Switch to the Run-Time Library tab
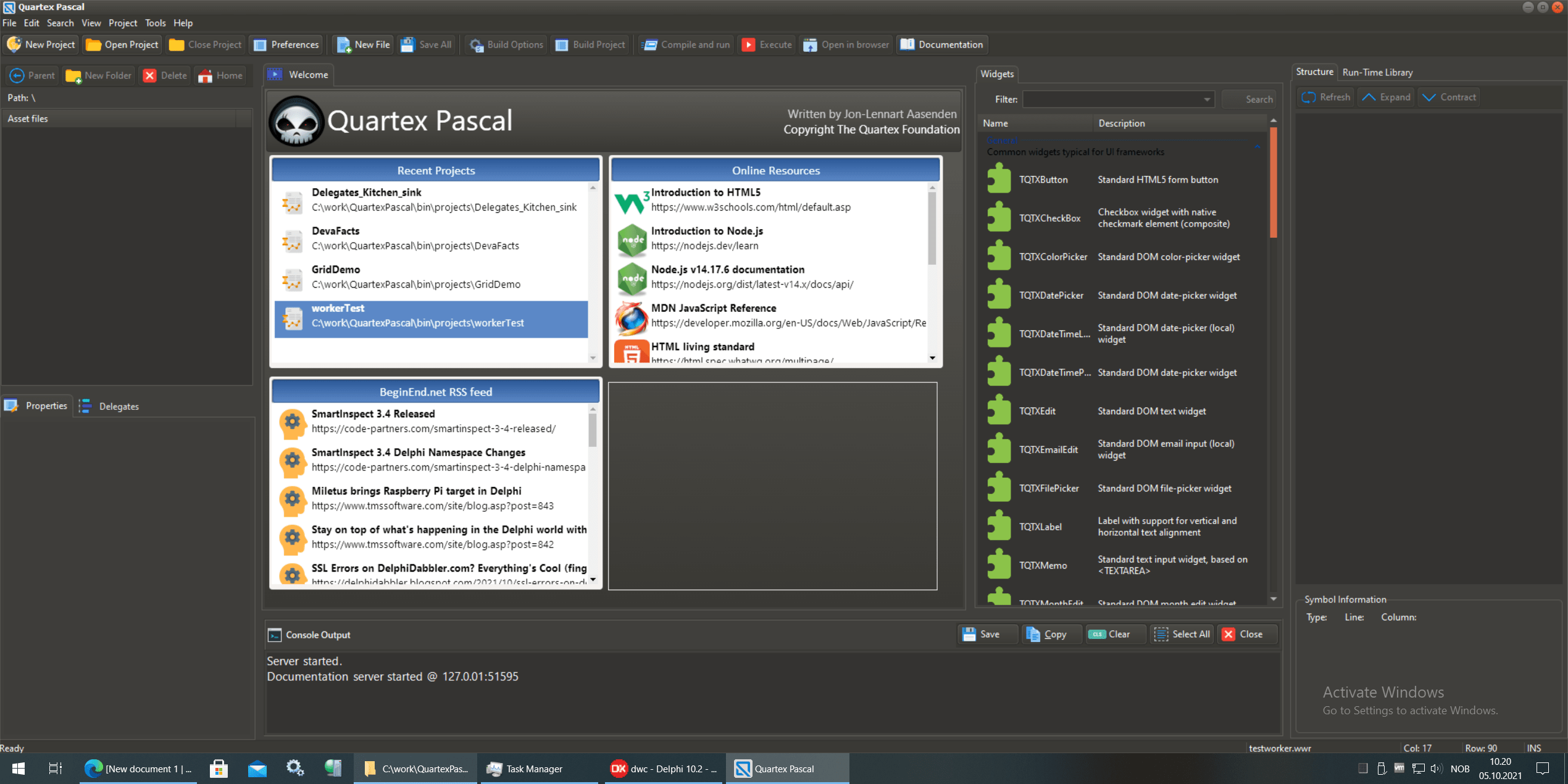The width and height of the screenshot is (1568, 784). click(1377, 72)
